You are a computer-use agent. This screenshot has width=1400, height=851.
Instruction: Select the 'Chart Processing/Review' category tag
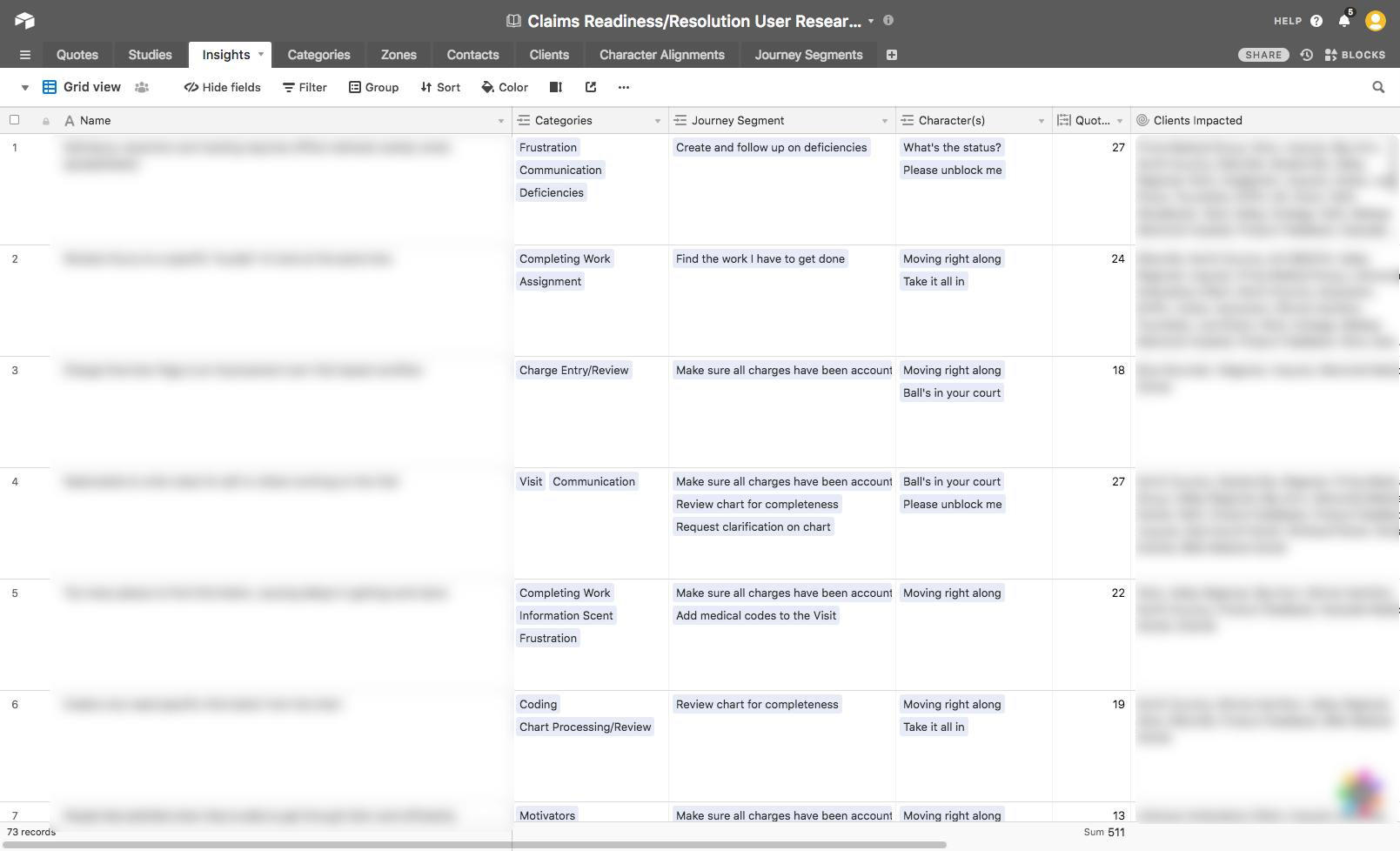(x=586, y=727)
